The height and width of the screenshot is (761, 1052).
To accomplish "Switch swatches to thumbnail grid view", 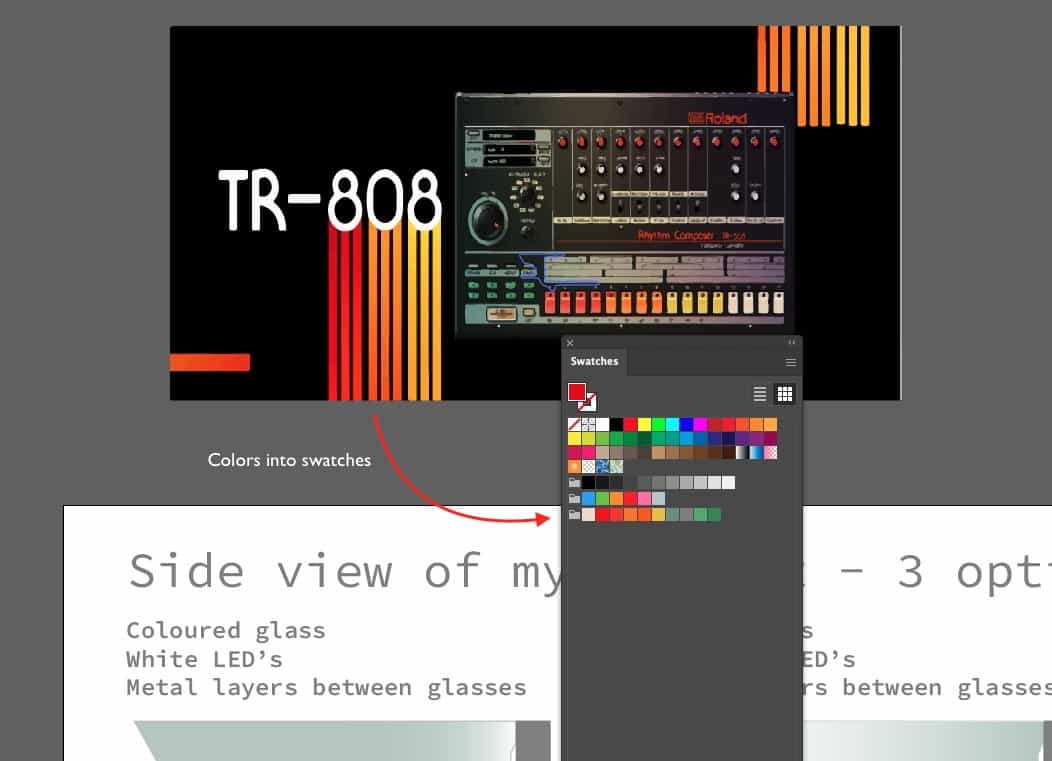I will (784, 394).
